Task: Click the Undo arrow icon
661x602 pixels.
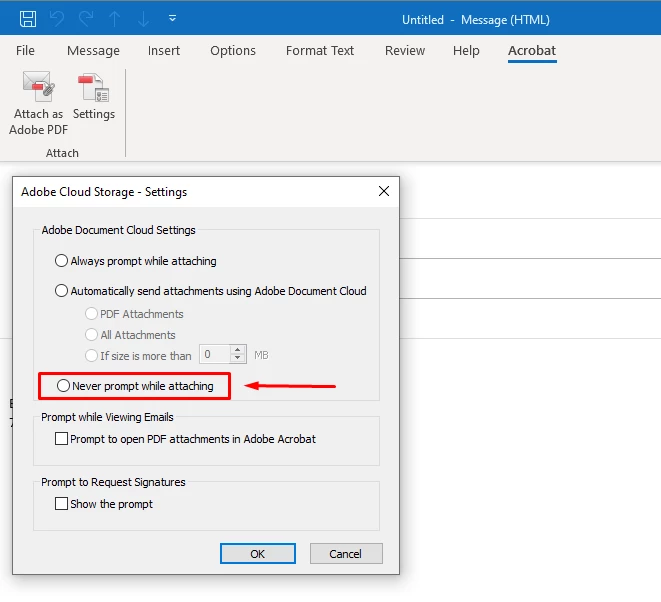Action: (x=57, y=19)
